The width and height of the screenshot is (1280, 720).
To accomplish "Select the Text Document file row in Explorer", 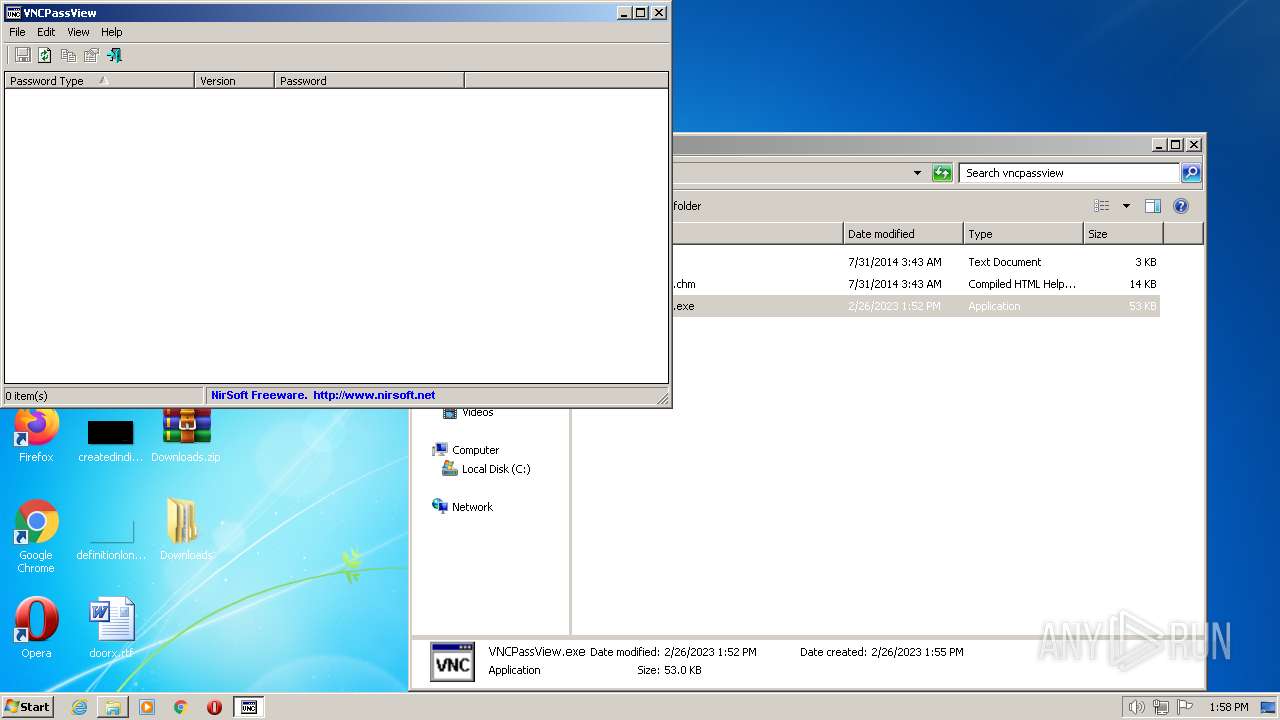I will click(x=916, y=262).
